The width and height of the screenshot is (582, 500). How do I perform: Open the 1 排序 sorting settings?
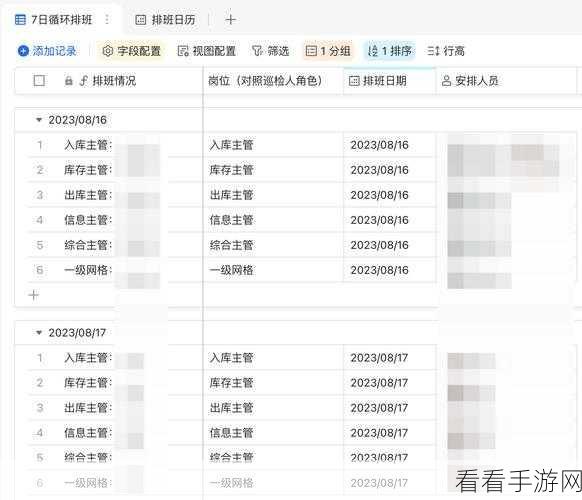click(389, 51)
